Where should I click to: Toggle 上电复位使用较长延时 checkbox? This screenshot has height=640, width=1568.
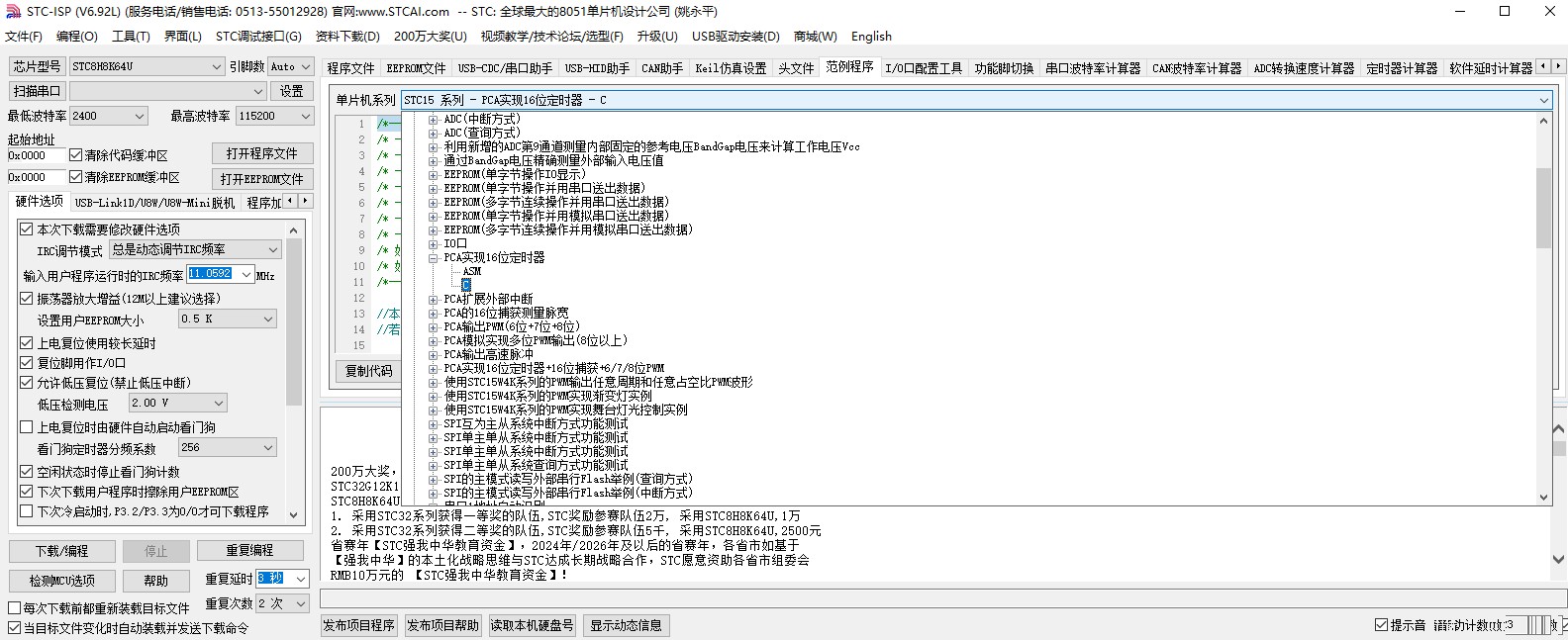click(27, 343)
